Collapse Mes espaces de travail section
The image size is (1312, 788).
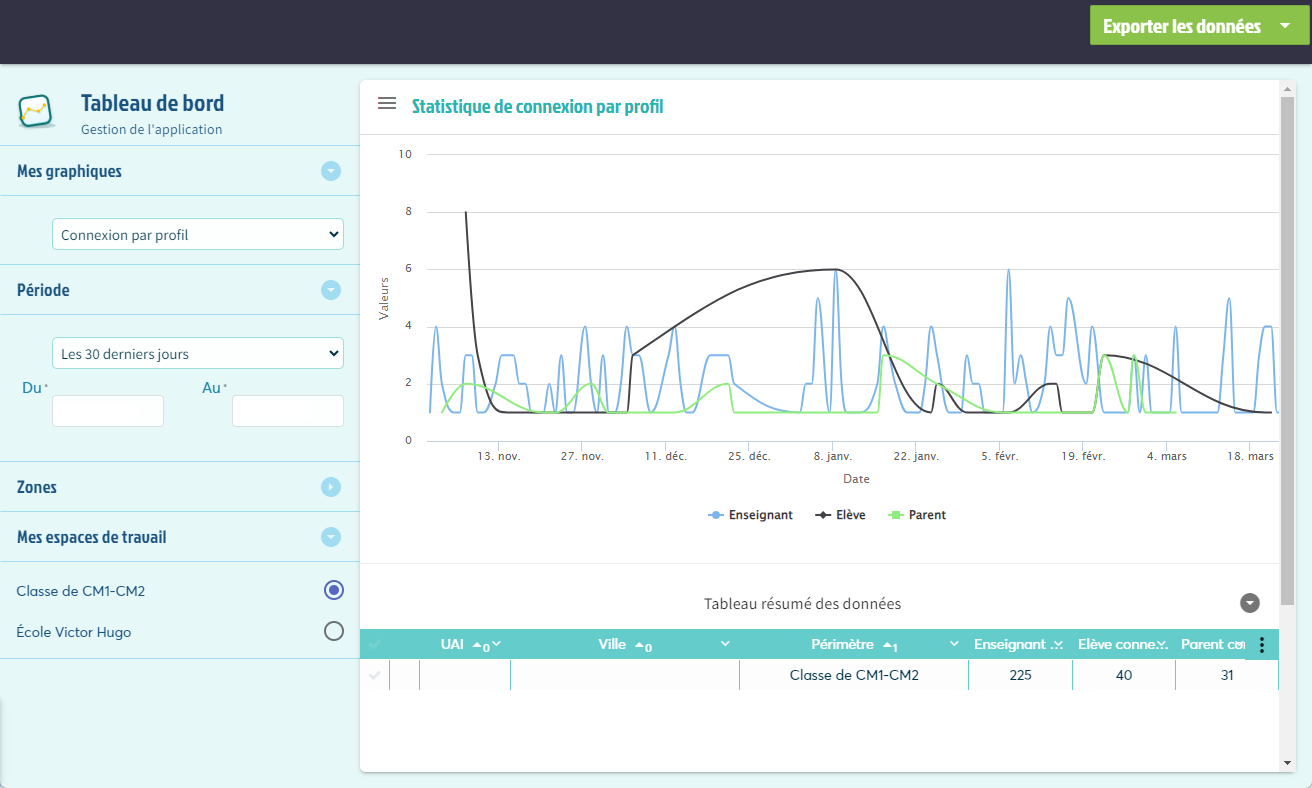331,537
